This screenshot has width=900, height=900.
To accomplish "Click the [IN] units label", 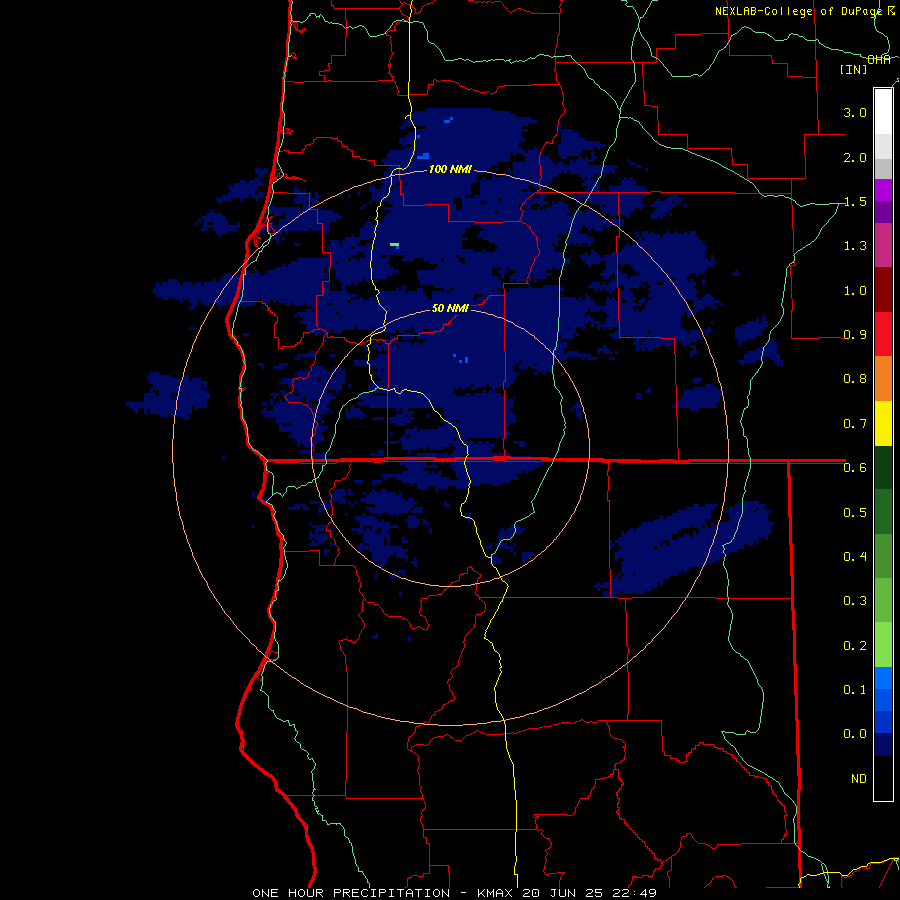I will tap(854, 69).
